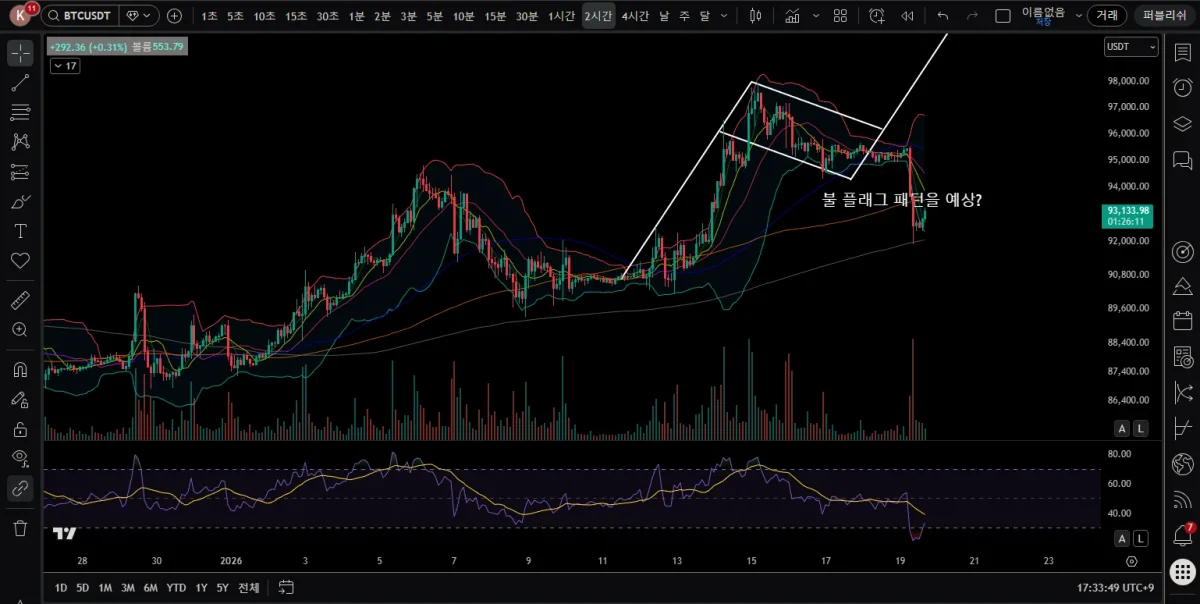Add symbol with the plus button
Viewport: 1200px width, 604px height.
tap(175, 15)
